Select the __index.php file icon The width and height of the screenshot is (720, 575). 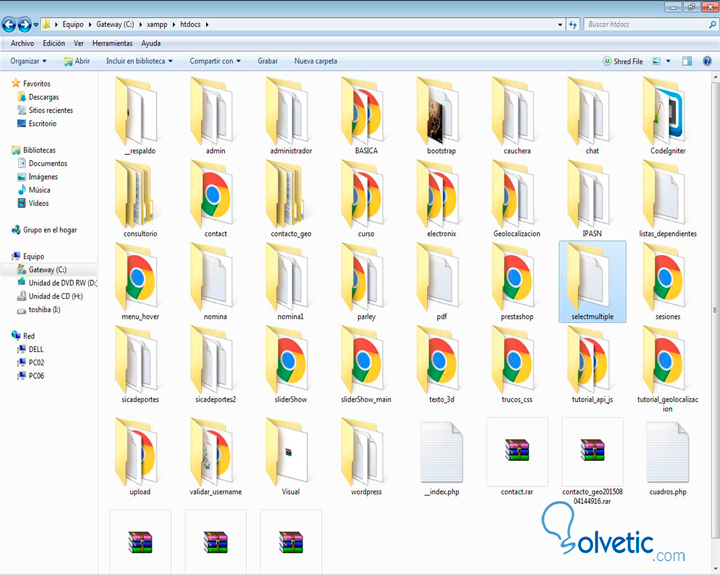coord(441,452)
